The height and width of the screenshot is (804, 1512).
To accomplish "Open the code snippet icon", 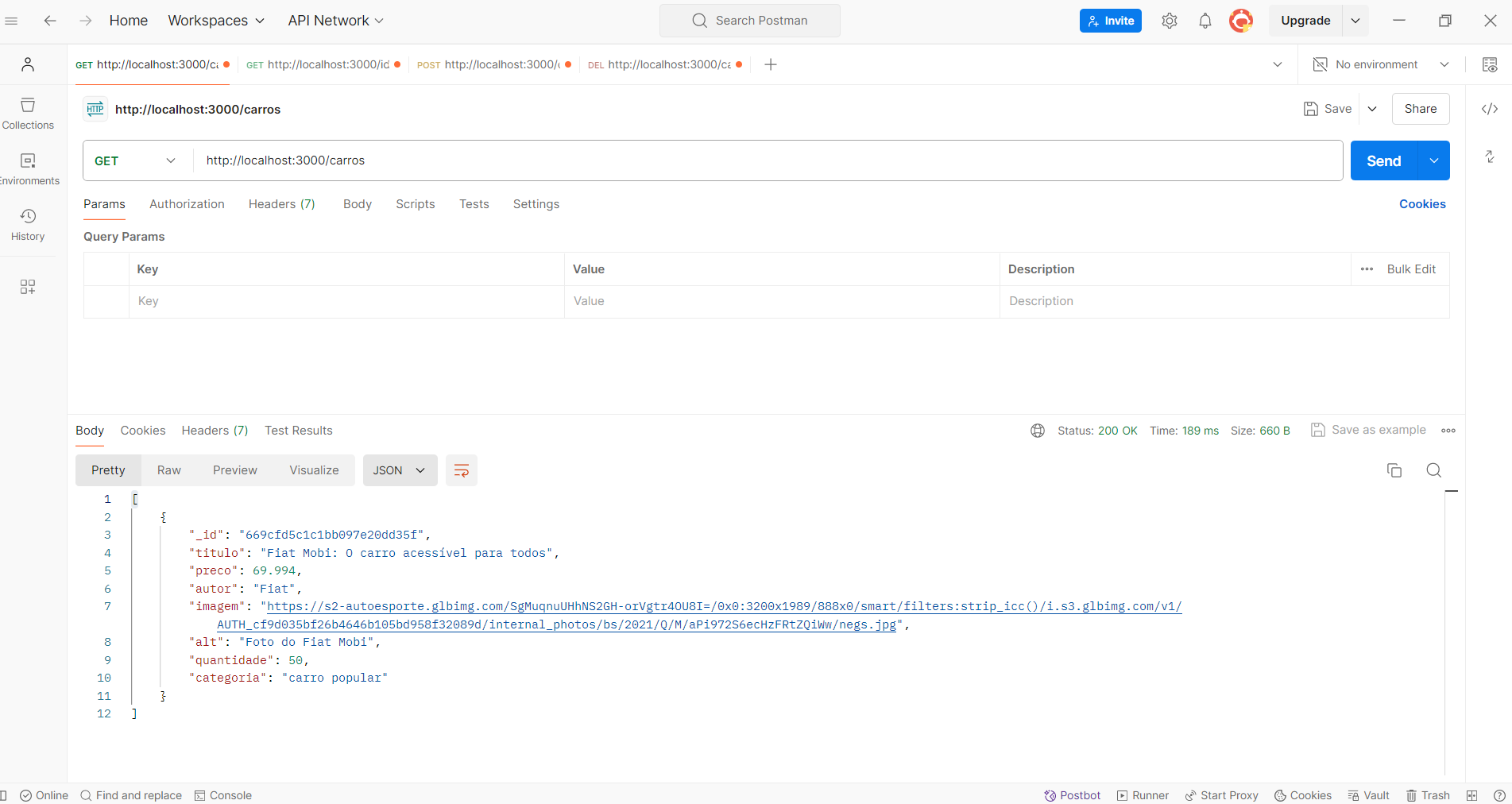I will click(1490, 109).
